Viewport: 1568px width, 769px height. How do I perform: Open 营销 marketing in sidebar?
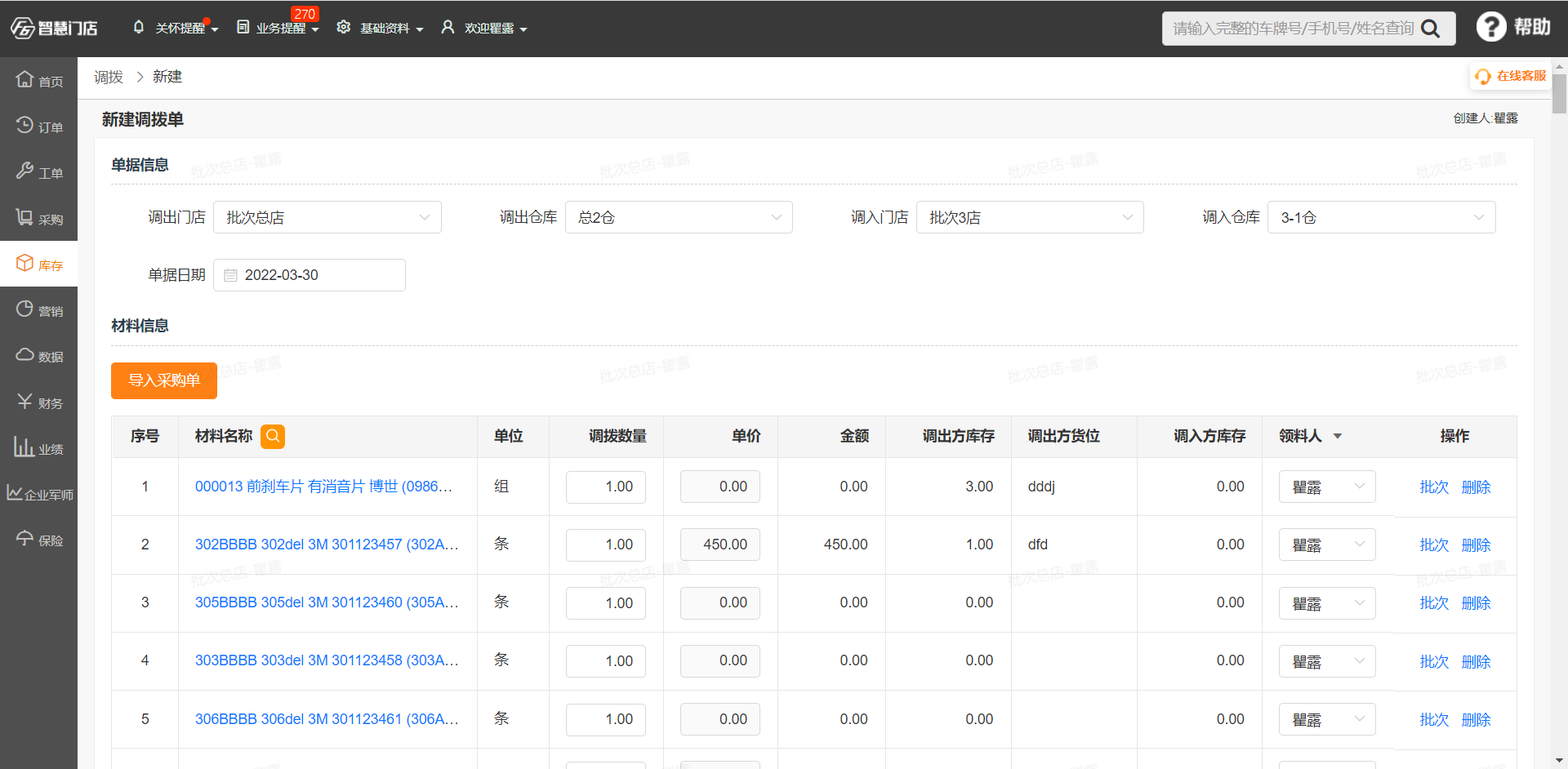(x=38, y=310)
